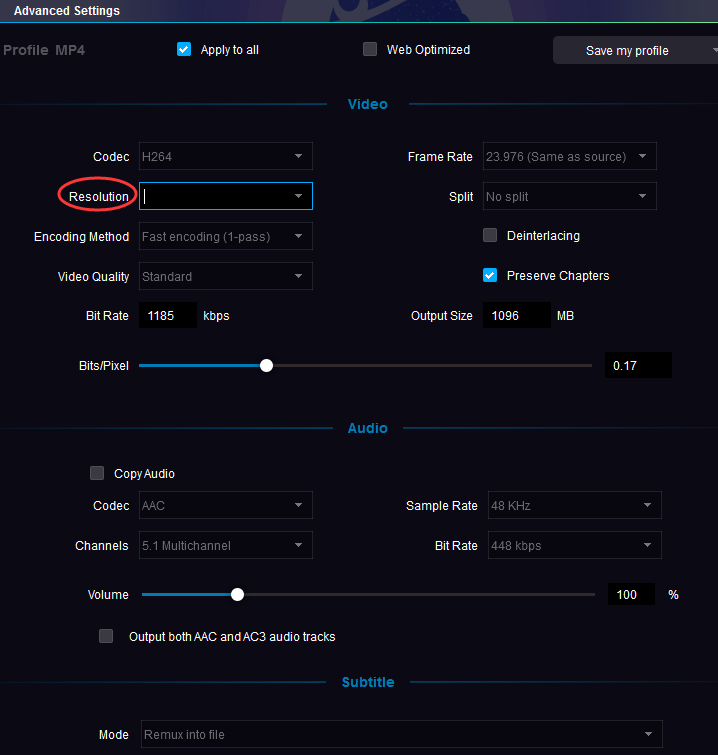The height and width of the screenshot is (755, 718).
Task: Click the Bit Rate kbps input field
Action: [167, 316]
